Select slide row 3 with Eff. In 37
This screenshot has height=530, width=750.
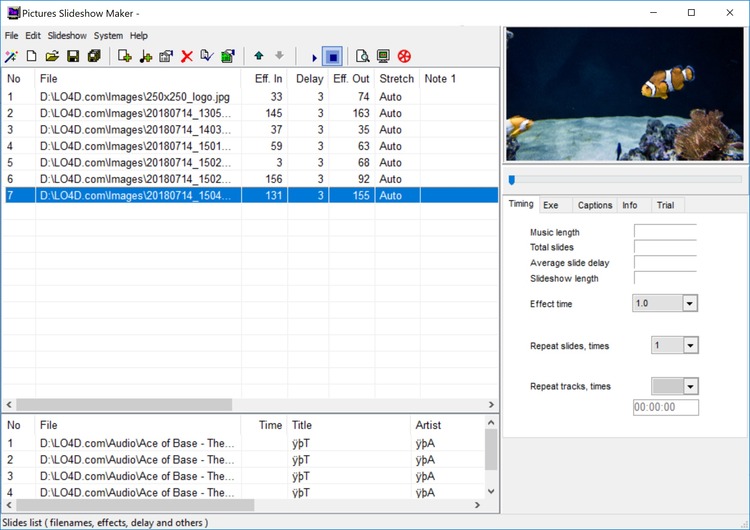[x=251, y=130]
